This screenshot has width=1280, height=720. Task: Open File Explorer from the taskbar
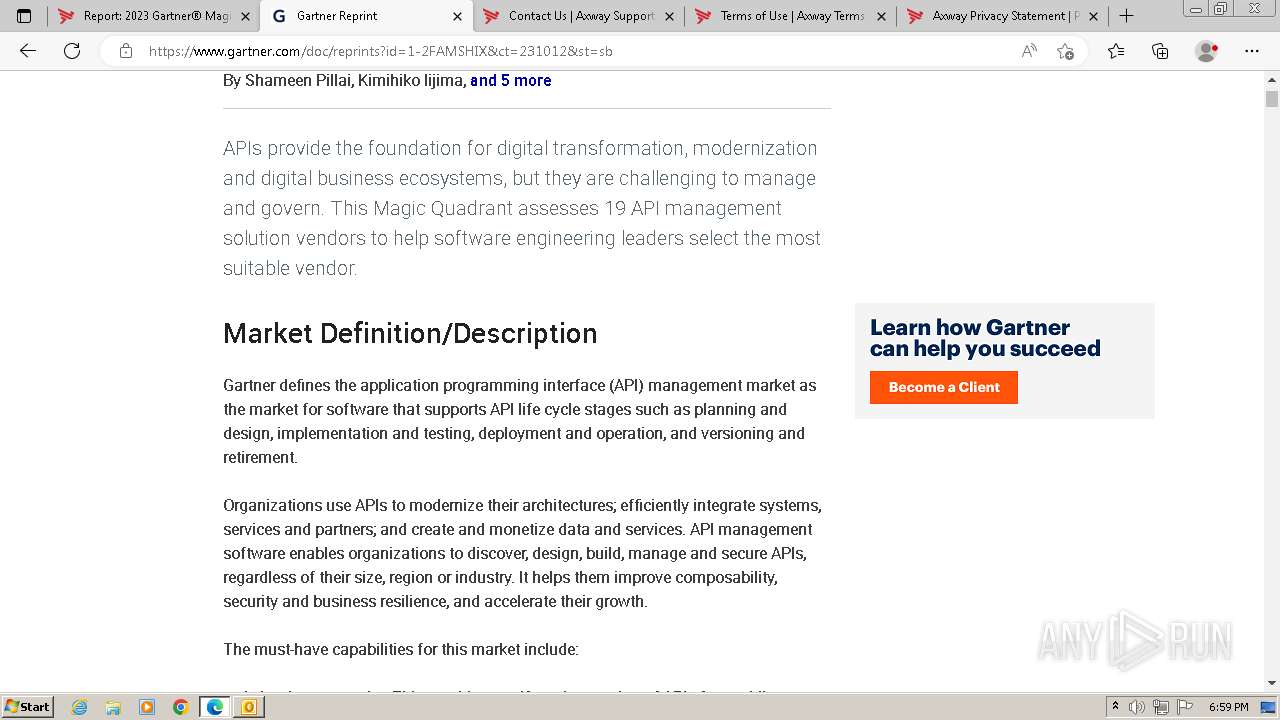pyautogui.click(x=113, y=707)
